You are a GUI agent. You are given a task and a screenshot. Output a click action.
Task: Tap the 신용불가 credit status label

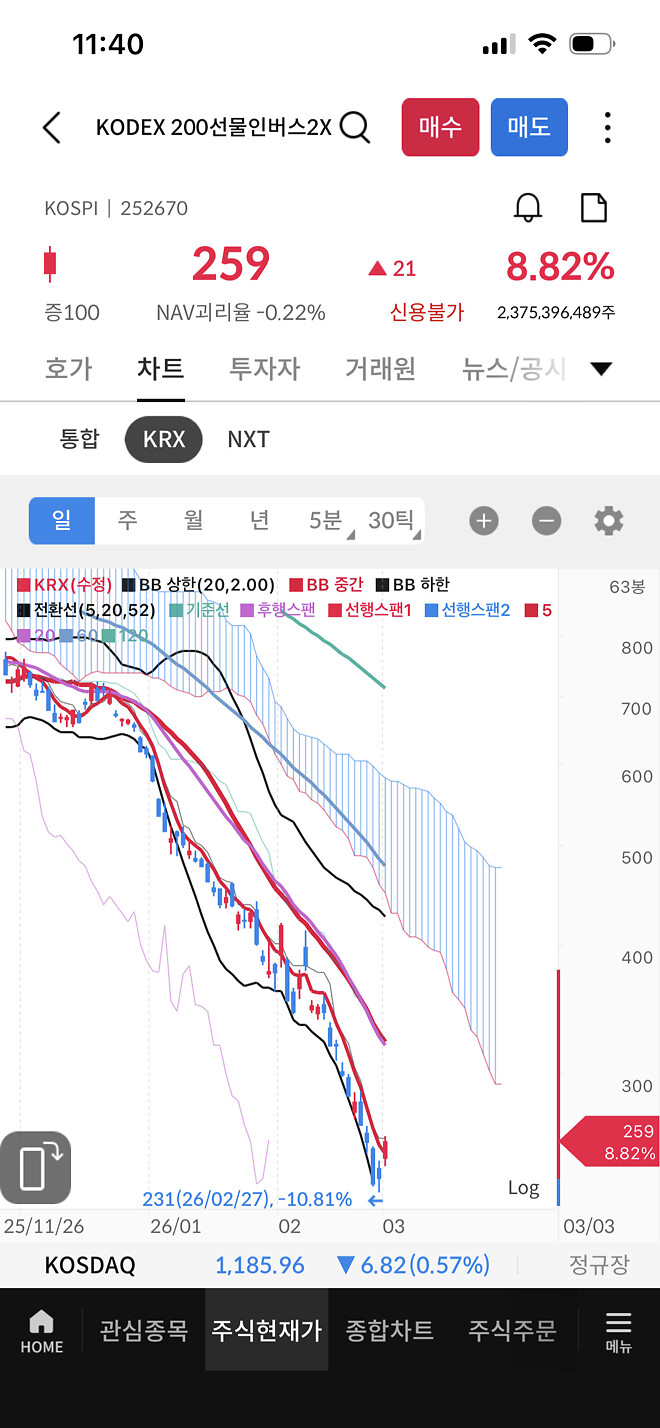click(x=427, y=312)
